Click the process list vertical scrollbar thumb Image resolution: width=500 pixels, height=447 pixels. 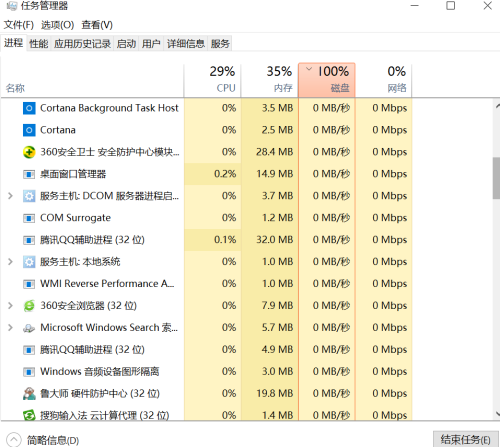point(496,178)
